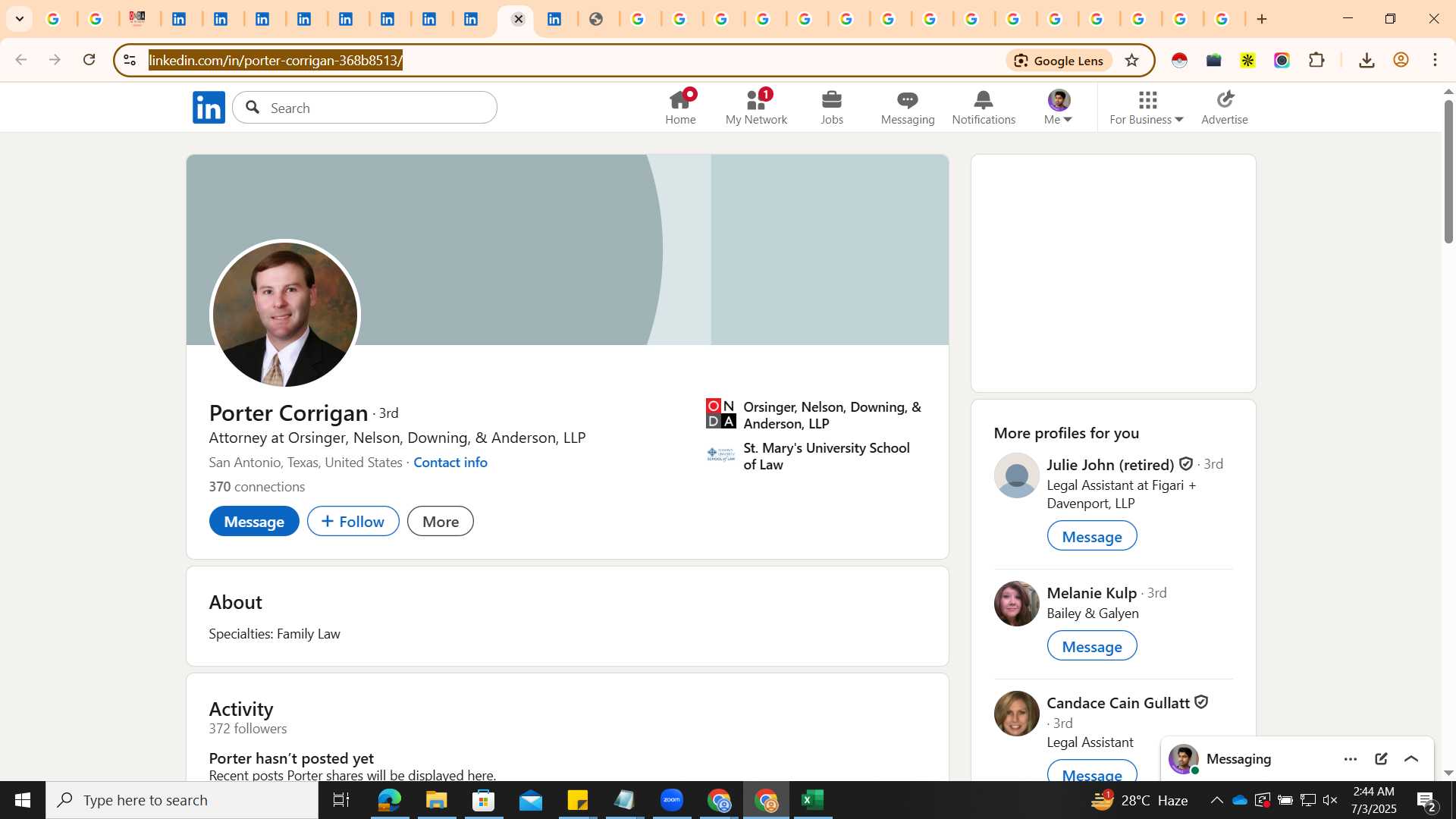The width and height of the screenshot is (1456, 819).
Task: Open Orsinger, Nelson, Downing, & Anderson company link
Action: [814, 415]
